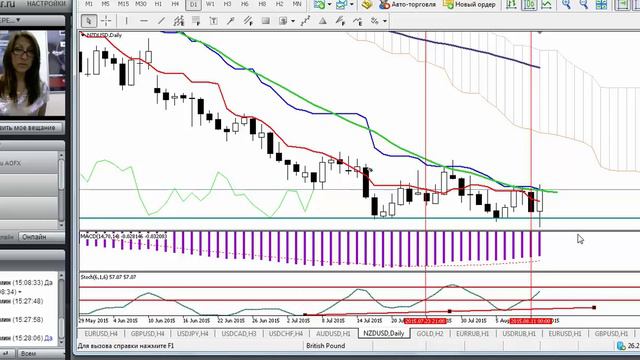Switch timeframe to M15
640x360 pixels.
[123, 4]
